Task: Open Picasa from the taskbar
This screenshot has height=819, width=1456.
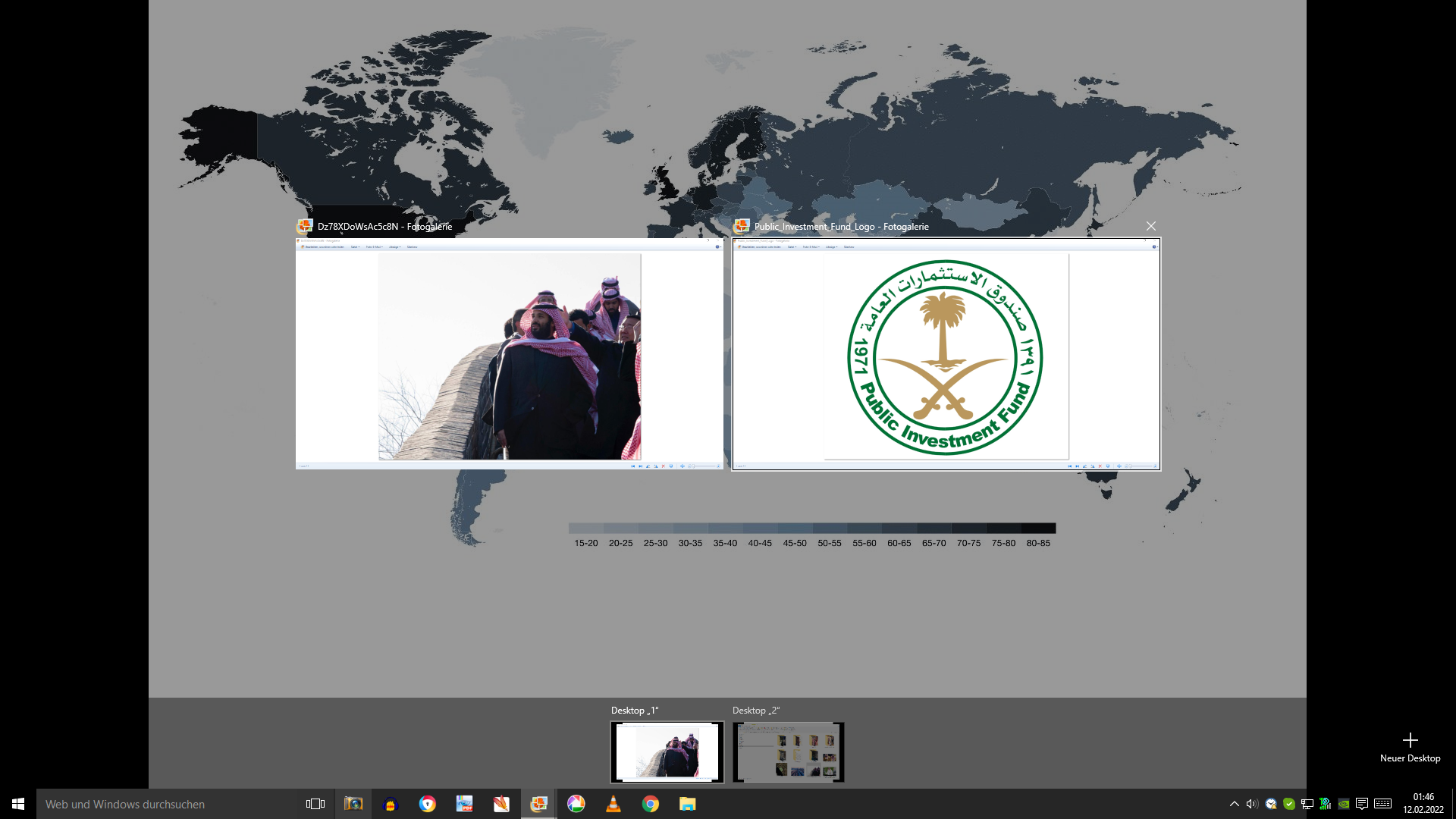Action: click(x=576, y=804)
